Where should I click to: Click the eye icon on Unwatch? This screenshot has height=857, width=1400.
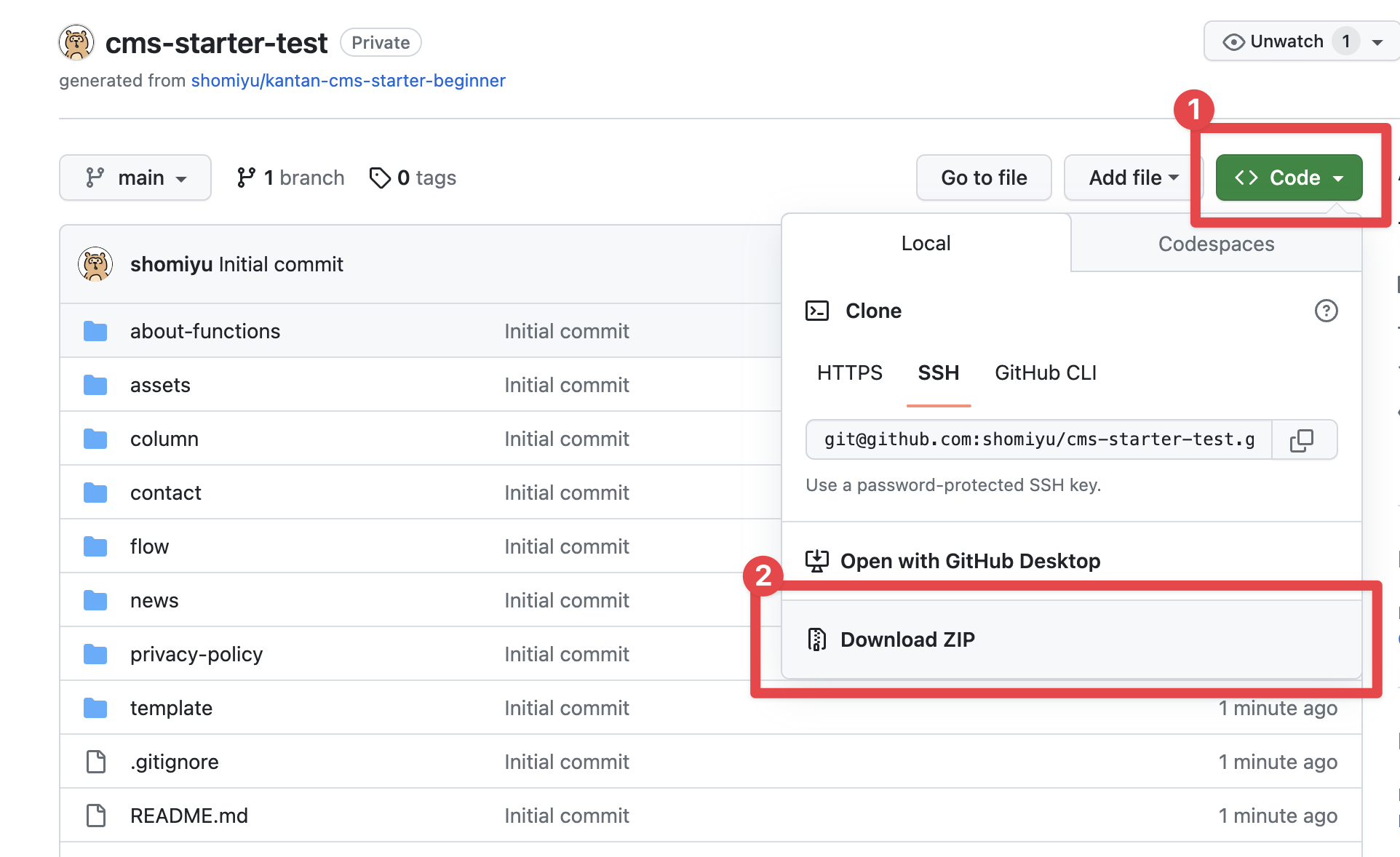(1233, 42)
